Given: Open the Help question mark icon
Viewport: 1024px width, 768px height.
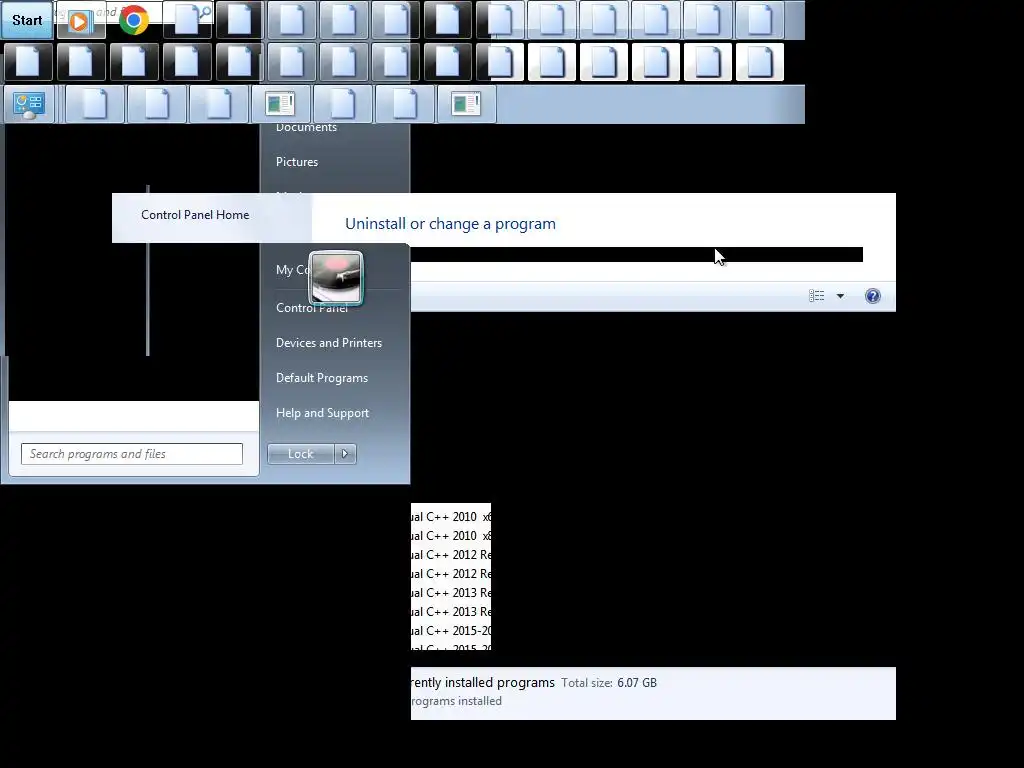Looking at the screenshot, I should pyautogui.click(x=872, y=296).
